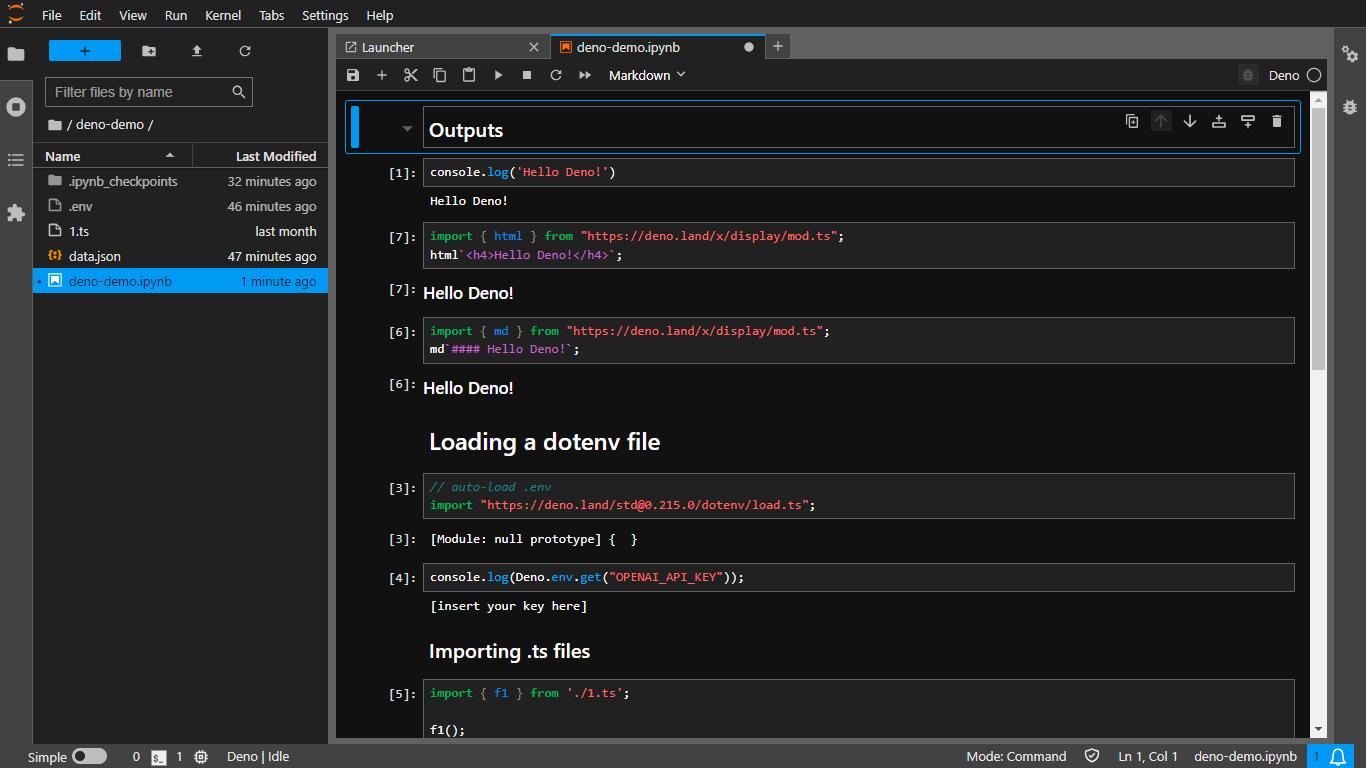Screen dimensions: 1366x768
Task: Open the cell type Markdown dropdown
Action: (x=647, y=75)
